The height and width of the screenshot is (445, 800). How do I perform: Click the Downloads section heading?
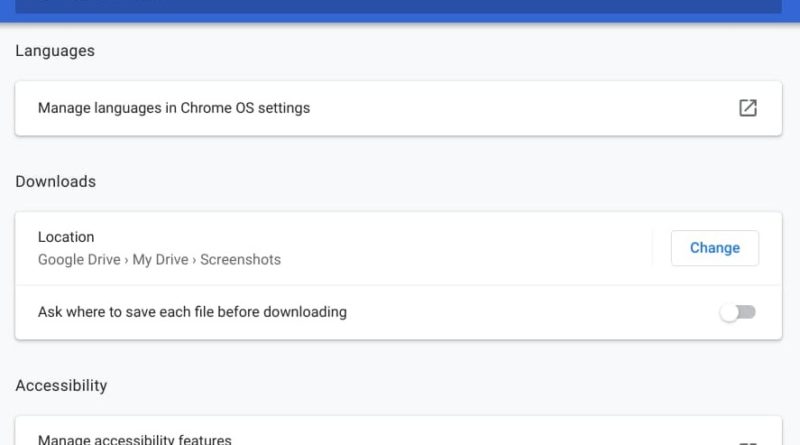pos(56,181)
